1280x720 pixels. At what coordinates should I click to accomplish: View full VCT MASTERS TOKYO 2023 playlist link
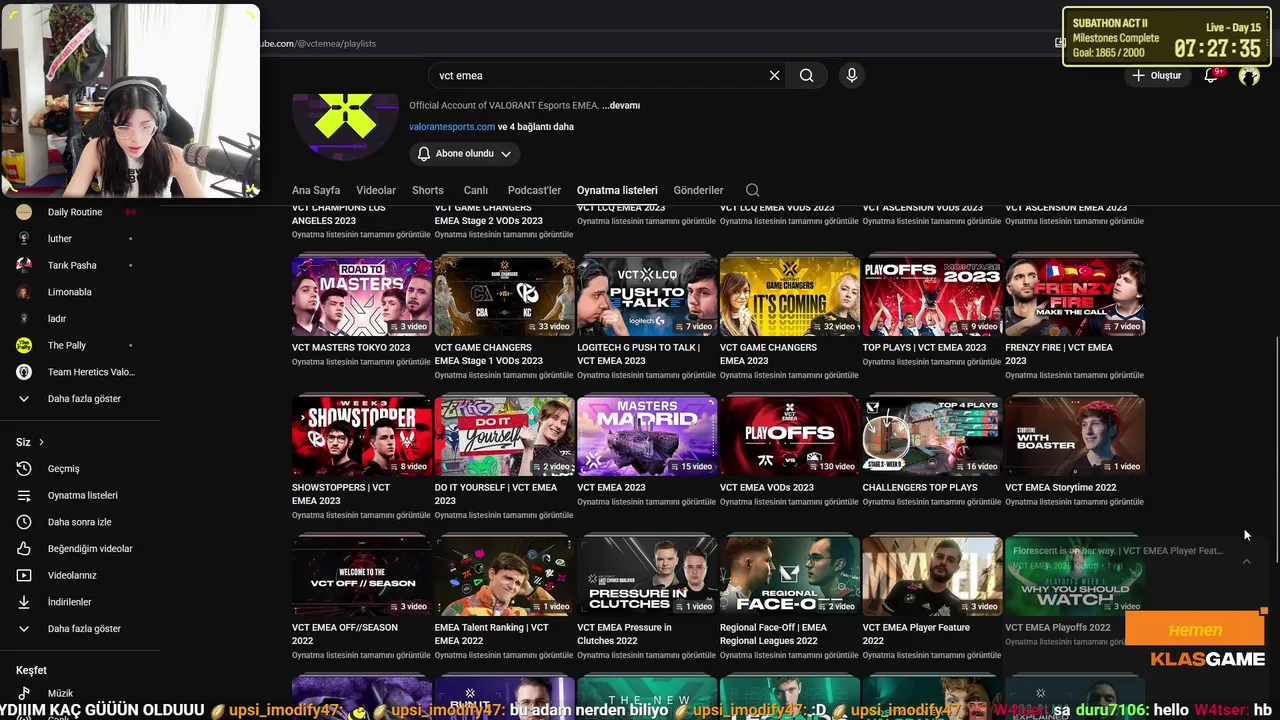(361, 362)
